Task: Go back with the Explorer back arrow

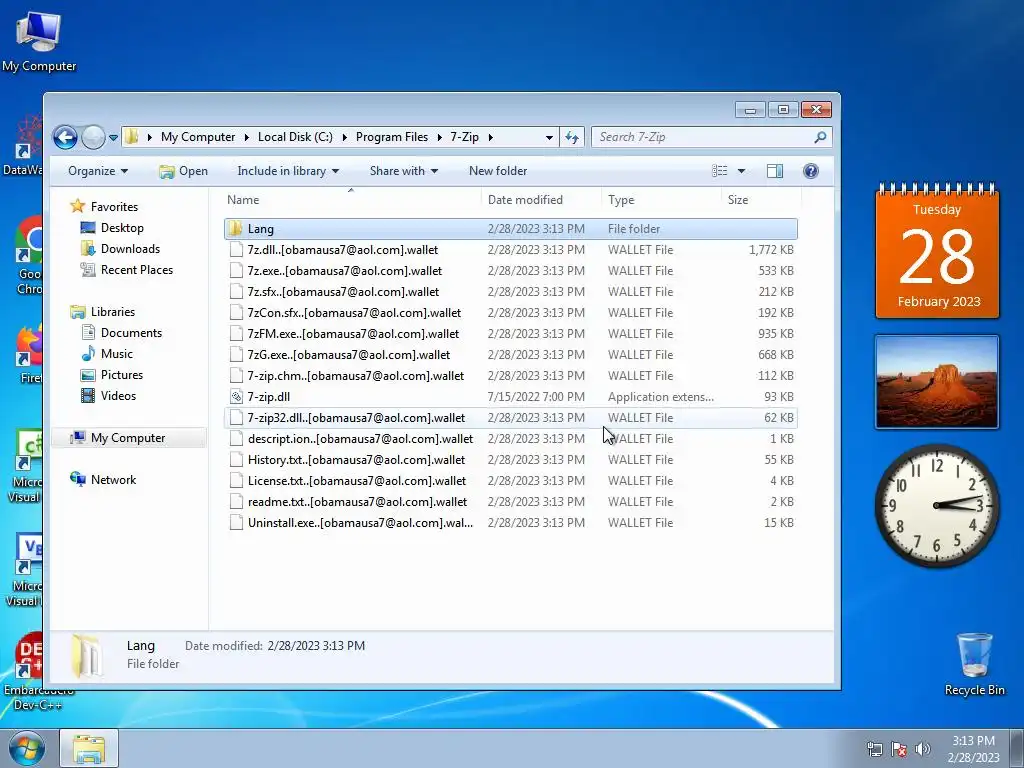Action: click(x=65, y=137)
